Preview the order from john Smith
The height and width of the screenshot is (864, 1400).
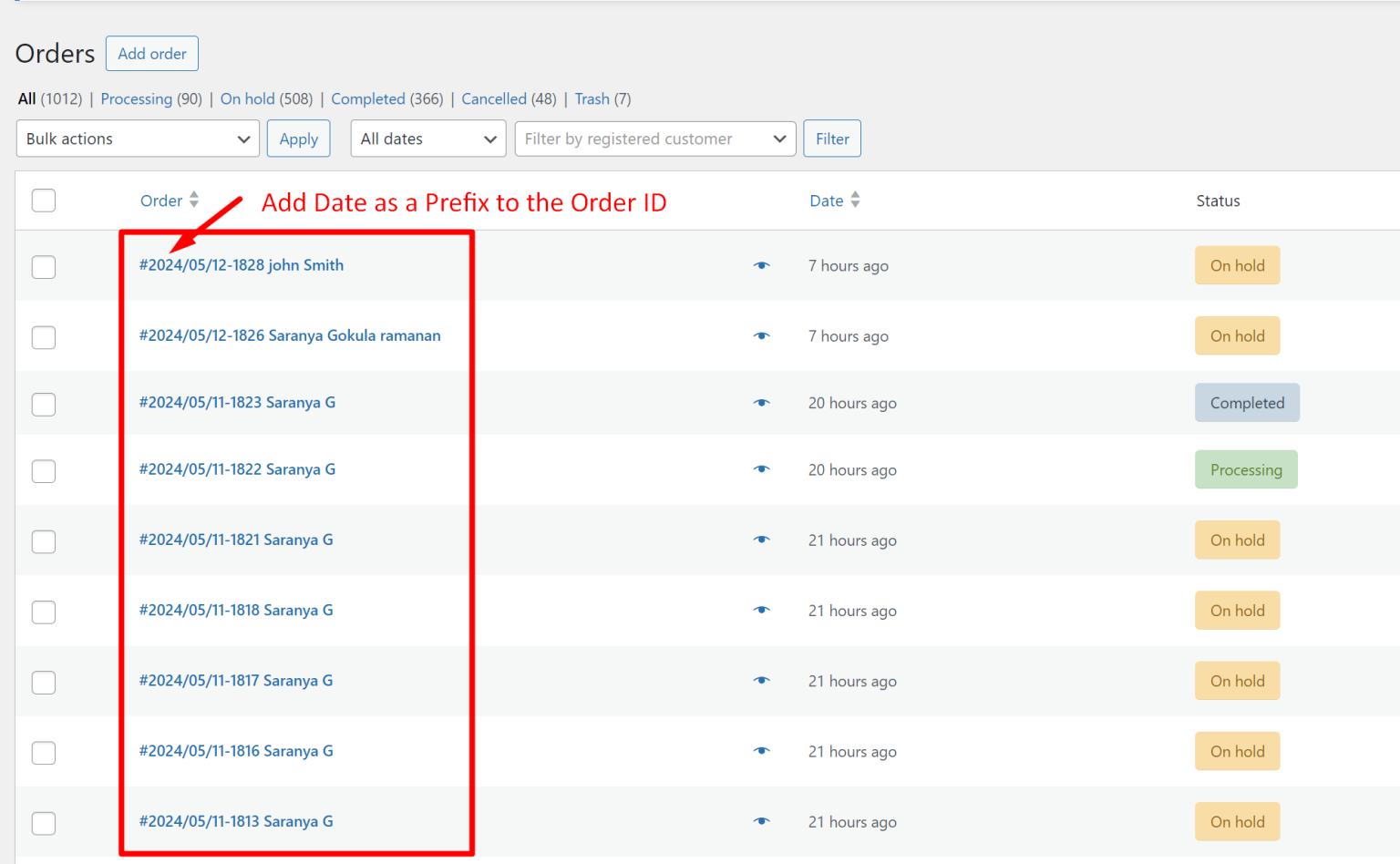coord(762,265)
